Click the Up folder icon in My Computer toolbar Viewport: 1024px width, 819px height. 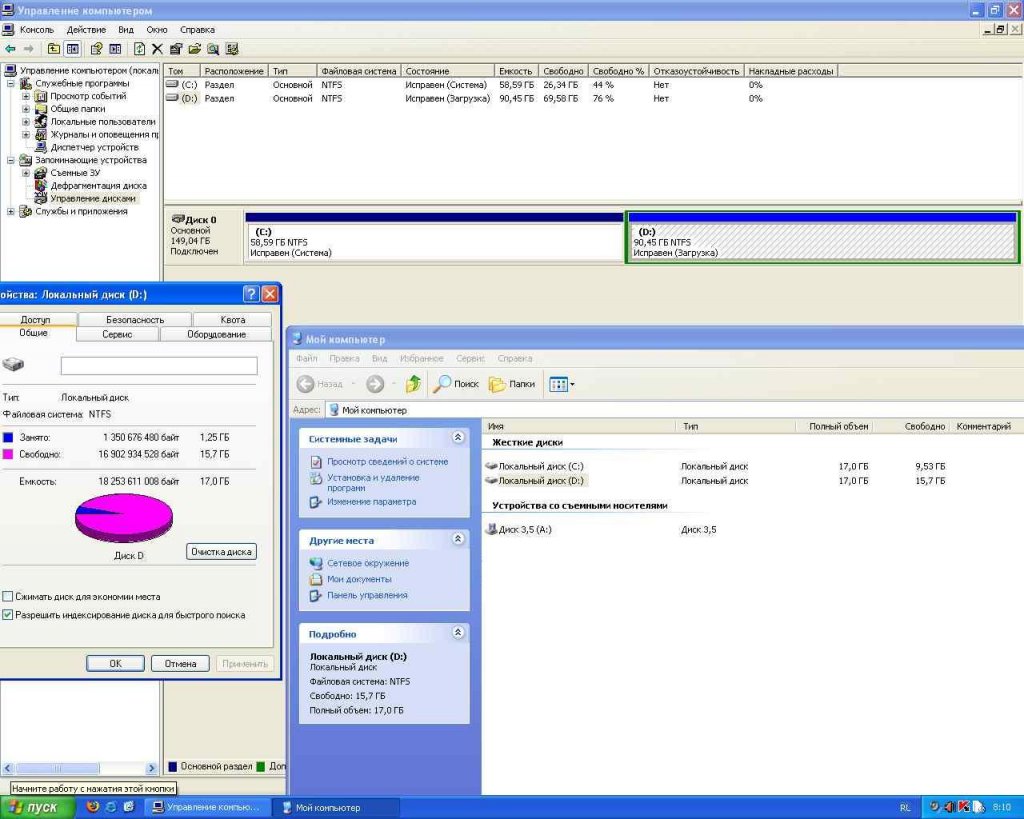[413, 384]
